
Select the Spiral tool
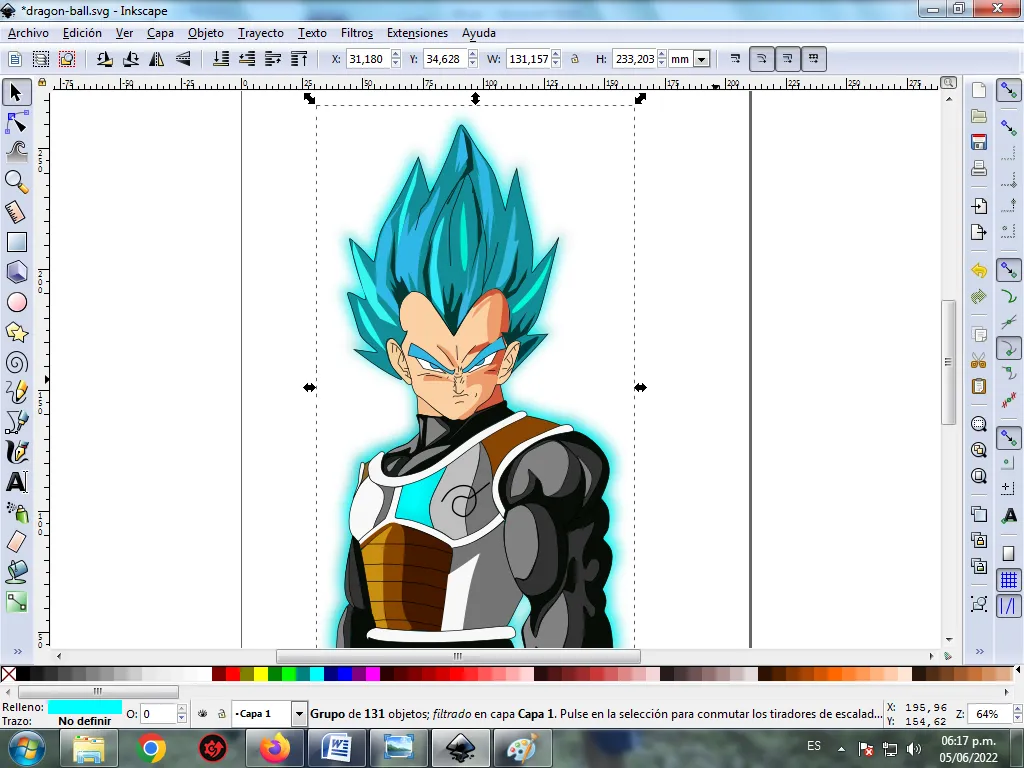pos(16,363)
